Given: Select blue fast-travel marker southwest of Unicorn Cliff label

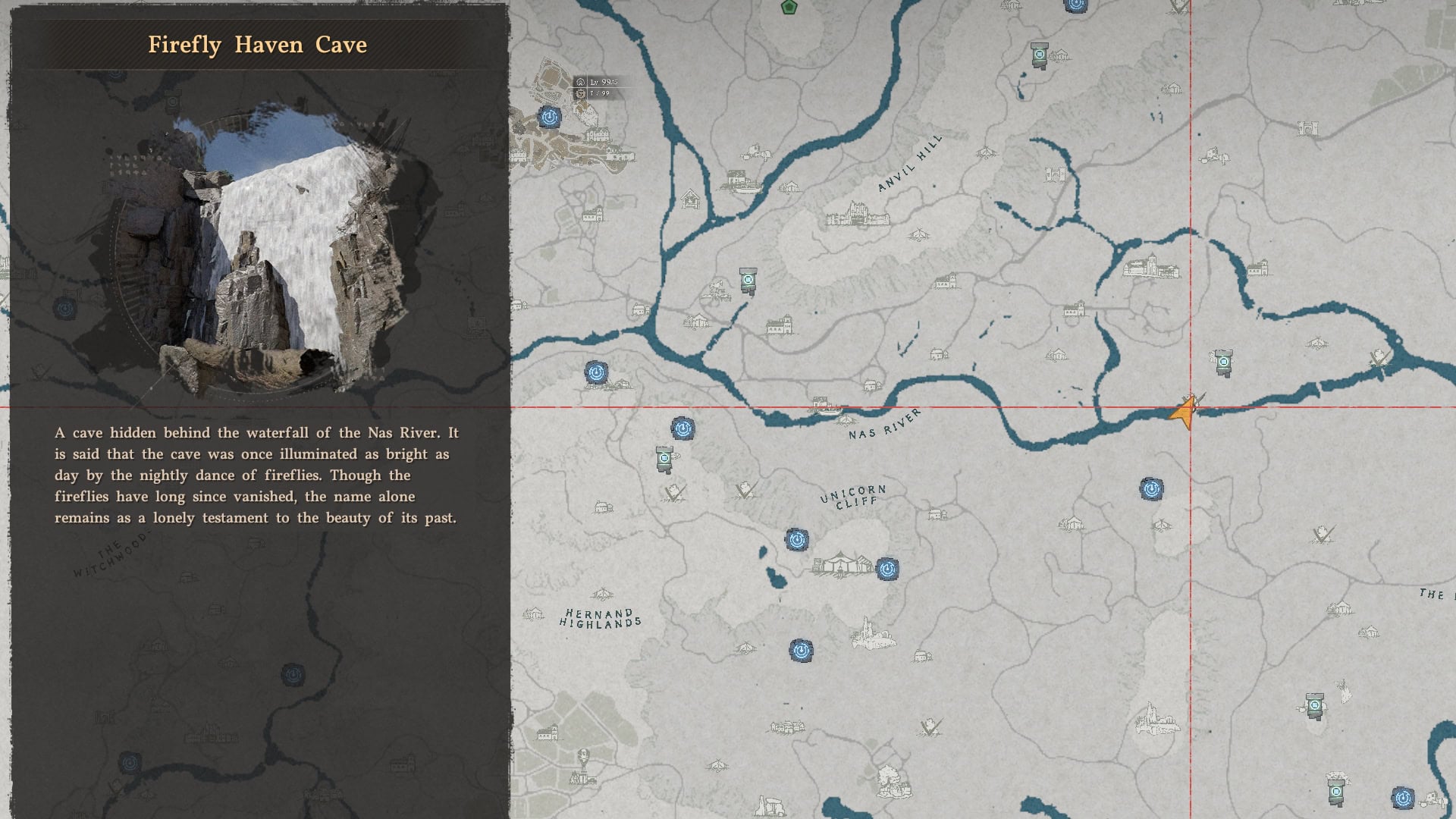Looking at the screenshot, I should tap(796, 540).
